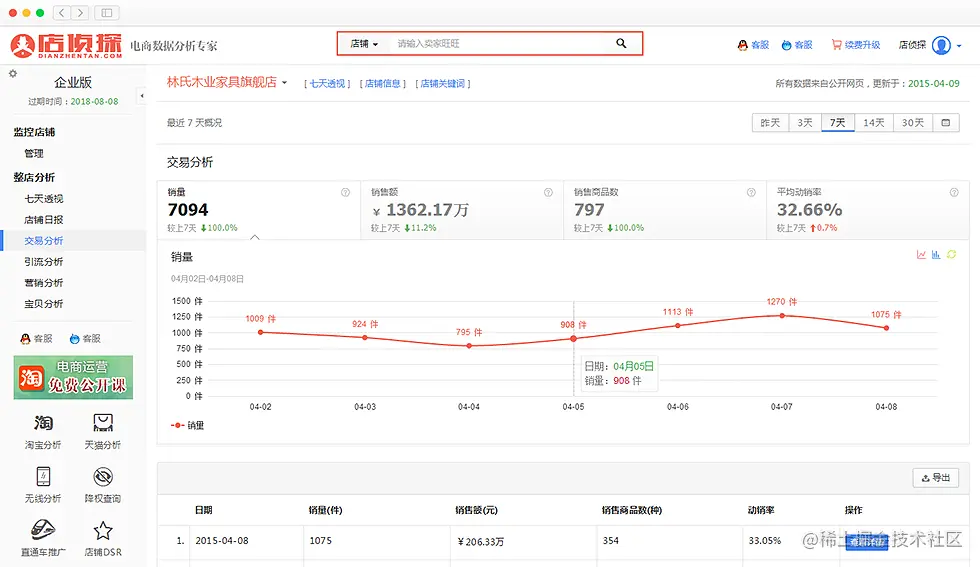Select the 销售额 1362.17万 metric card

(x=462, y=210)
